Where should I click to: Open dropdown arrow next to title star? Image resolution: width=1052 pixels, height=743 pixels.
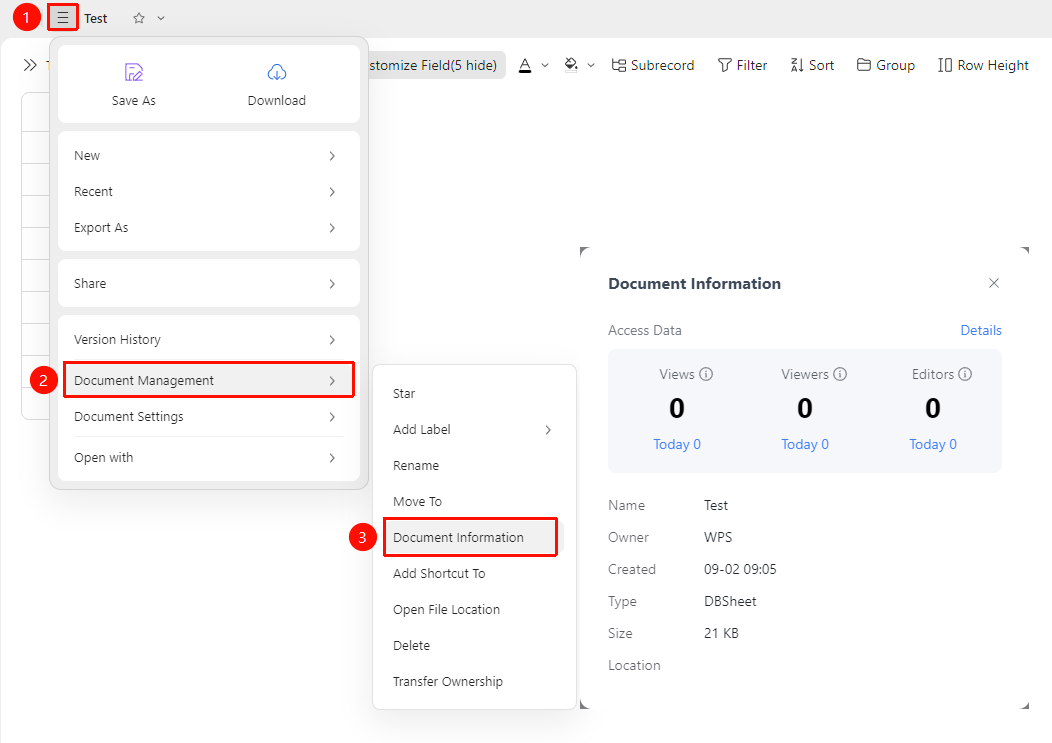pos(161,18)
